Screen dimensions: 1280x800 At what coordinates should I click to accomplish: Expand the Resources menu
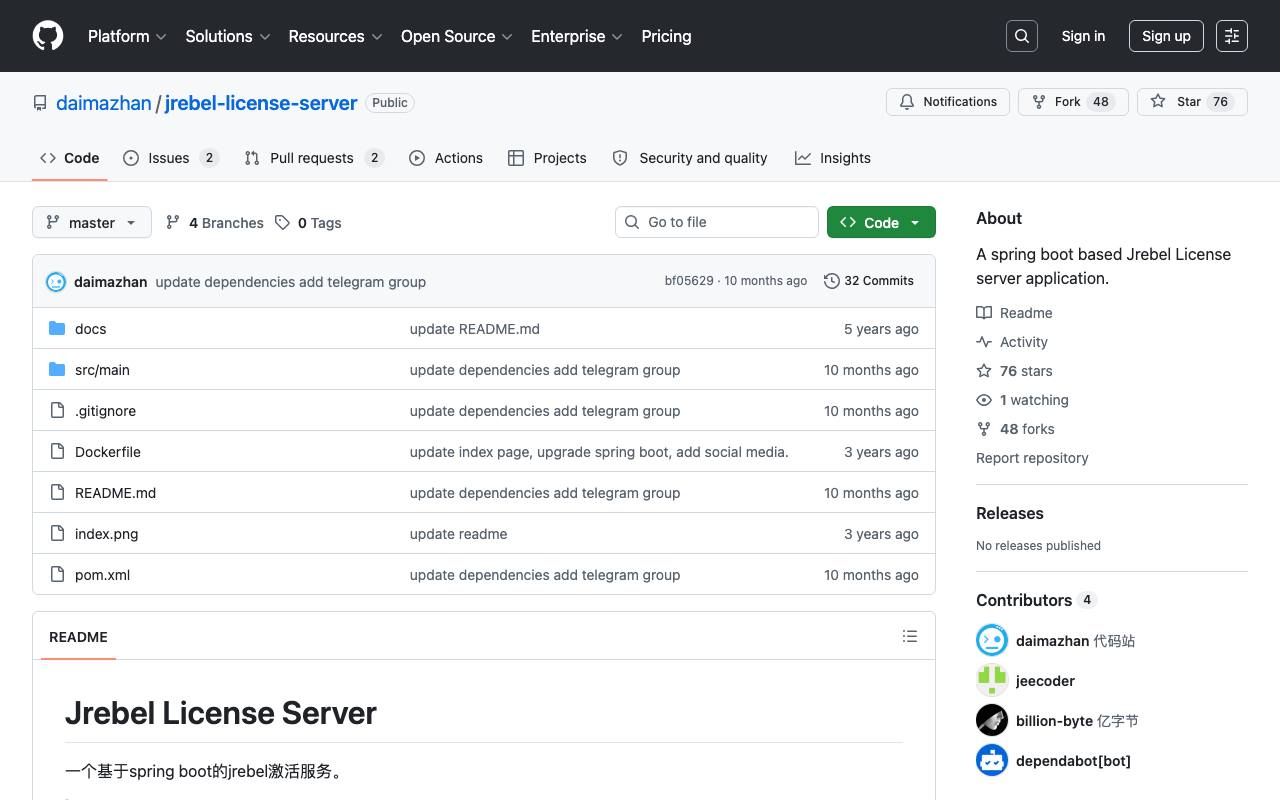click(x=335, y=36)
